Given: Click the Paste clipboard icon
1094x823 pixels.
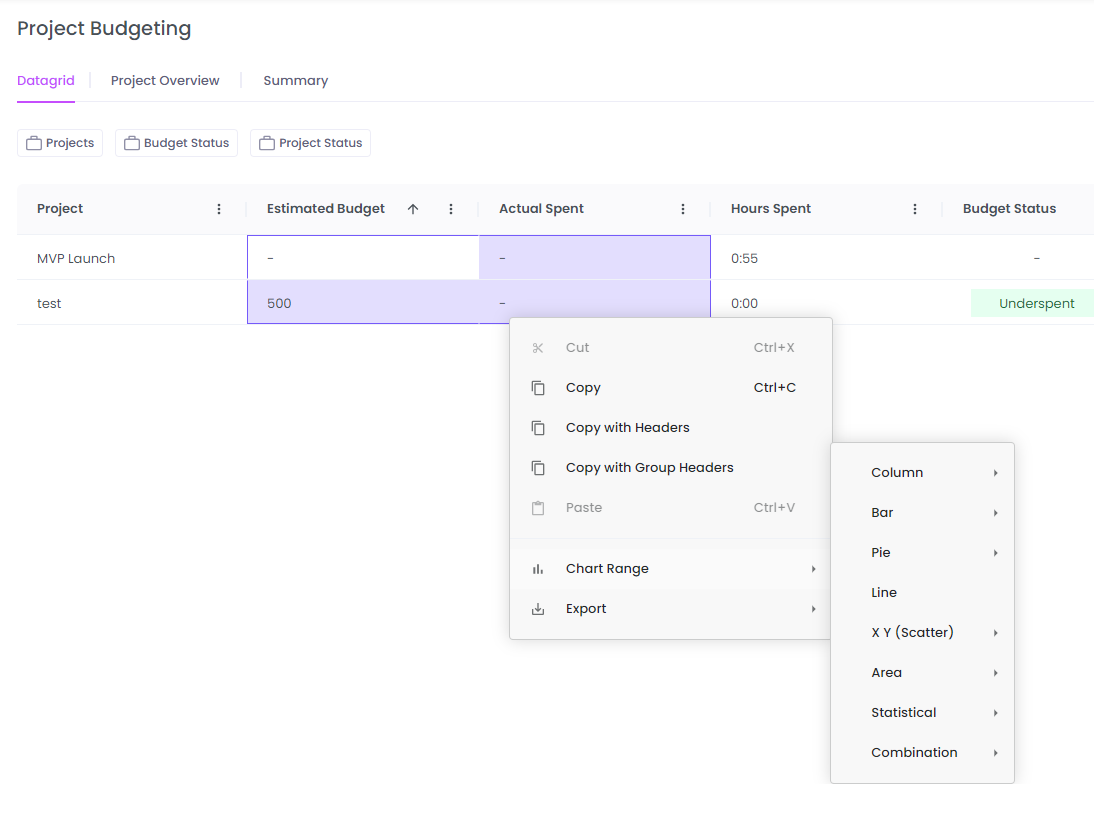Looking at the screenshot, I should [538, 507].
